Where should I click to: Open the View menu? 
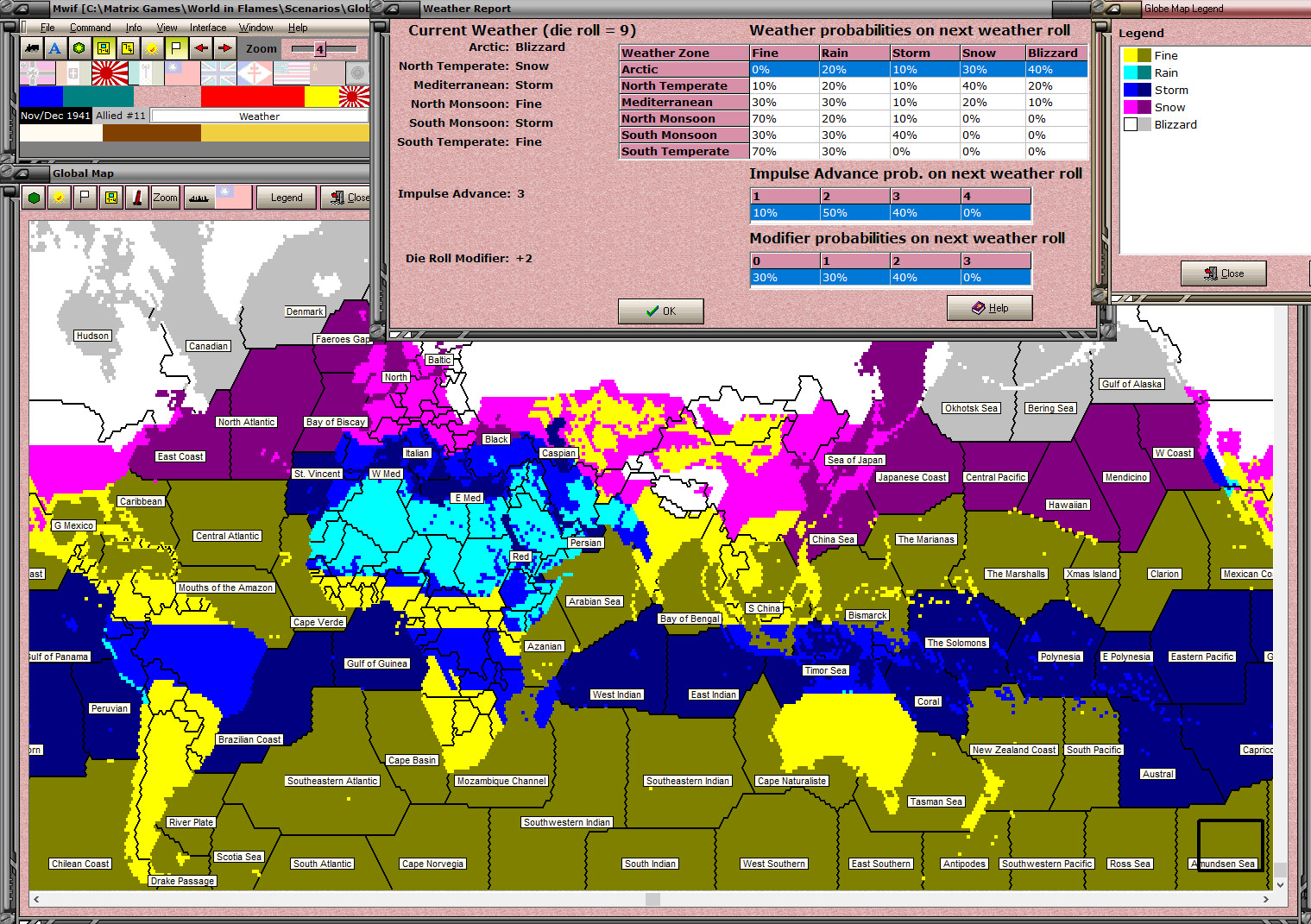pos(167,28)
